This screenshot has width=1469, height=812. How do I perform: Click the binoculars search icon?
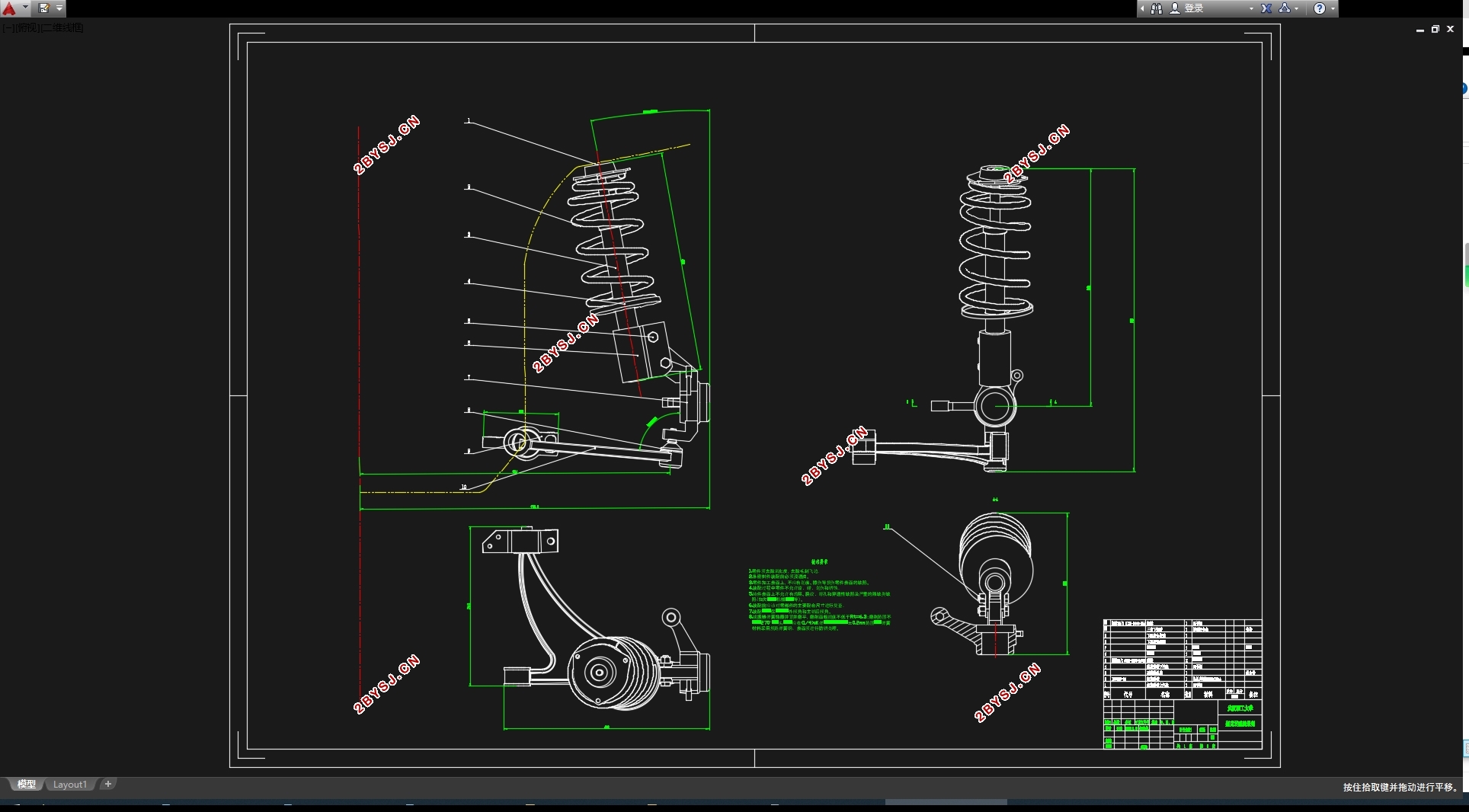[x=1157, y=8]
